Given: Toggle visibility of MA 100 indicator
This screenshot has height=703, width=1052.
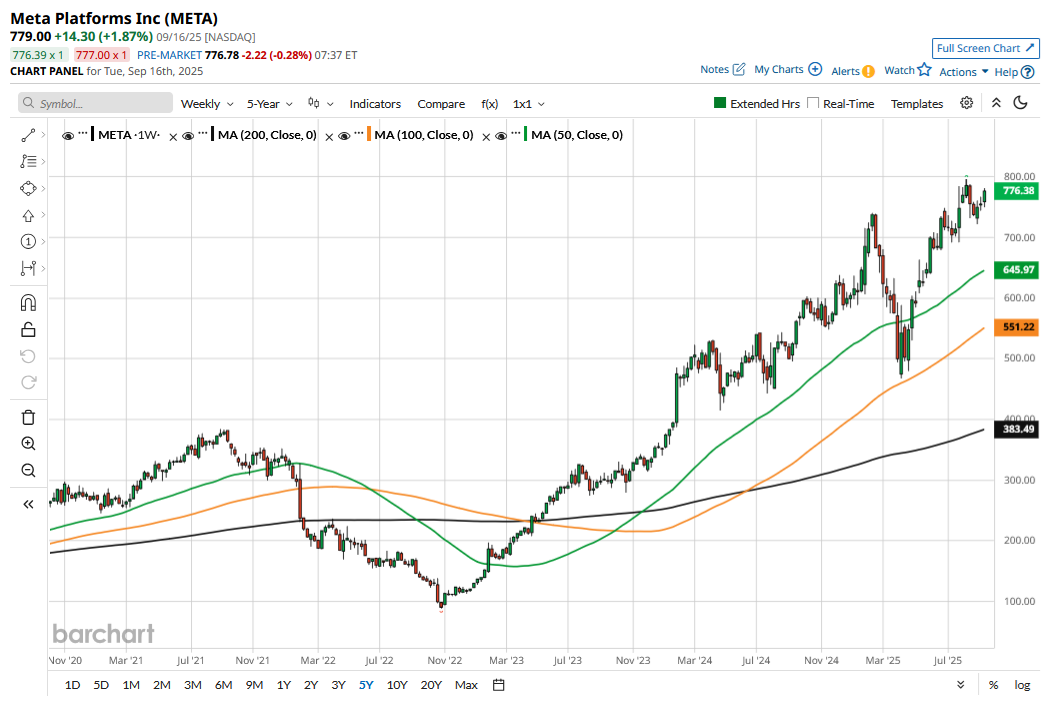Looking at the screenshot, I should pos(344,136).
